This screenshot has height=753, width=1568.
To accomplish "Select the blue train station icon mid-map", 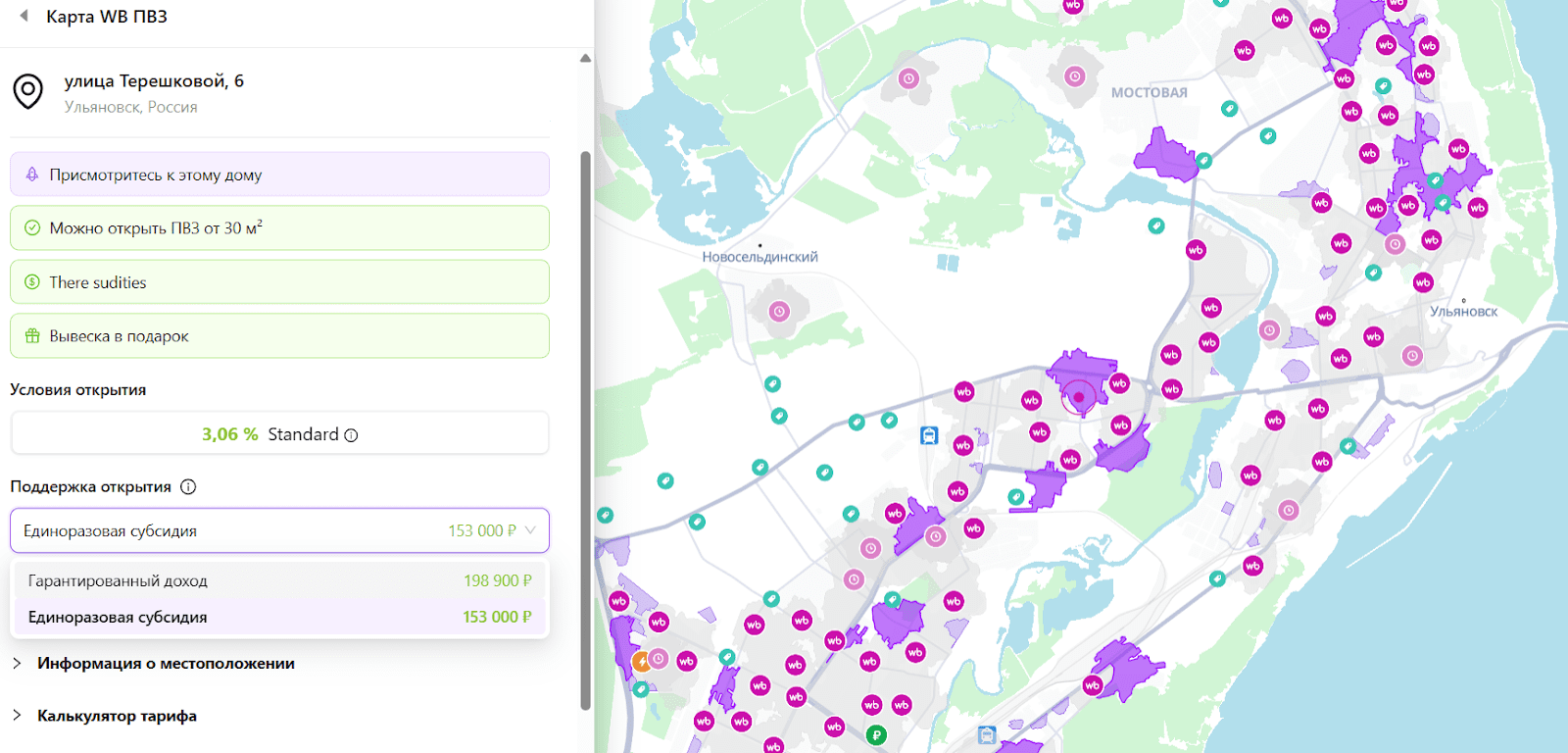I will click(x=929, y=435).
